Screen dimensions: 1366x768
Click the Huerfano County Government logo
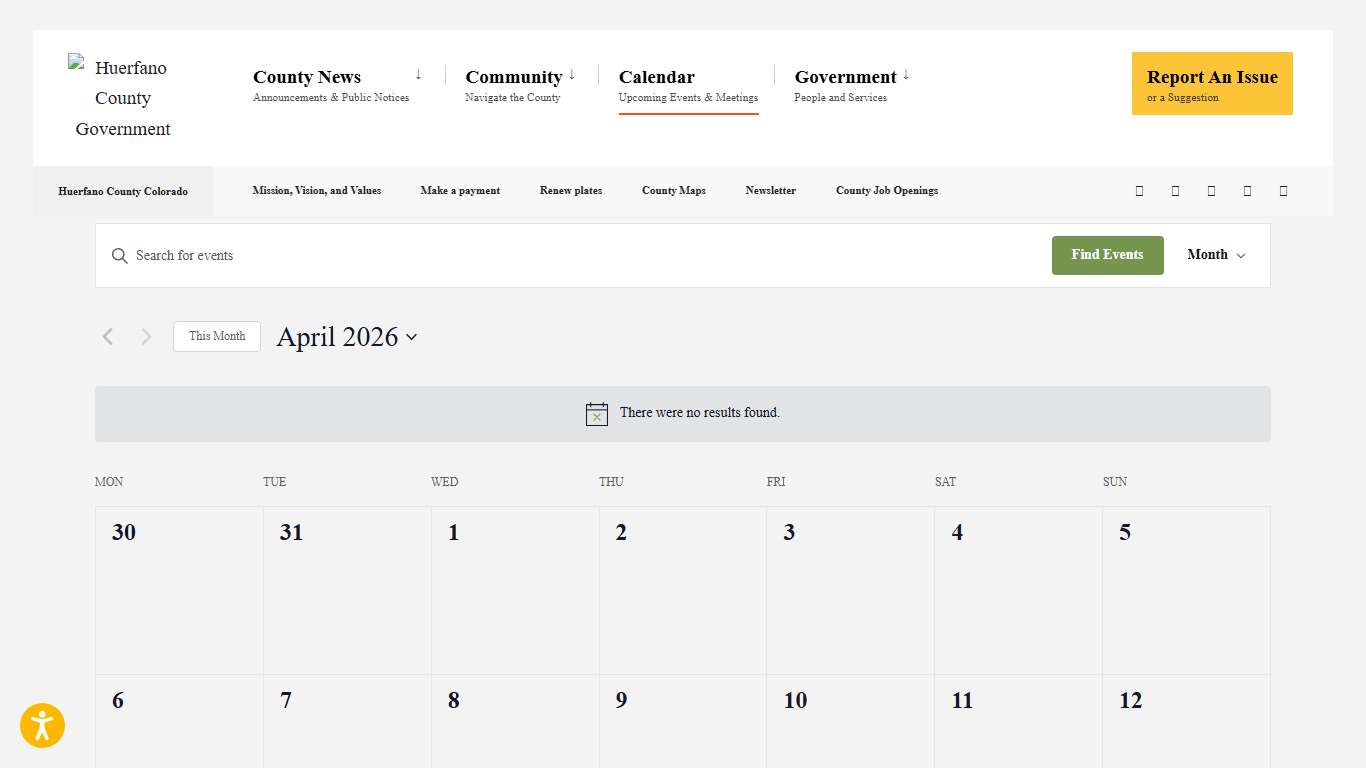point(123,98)
